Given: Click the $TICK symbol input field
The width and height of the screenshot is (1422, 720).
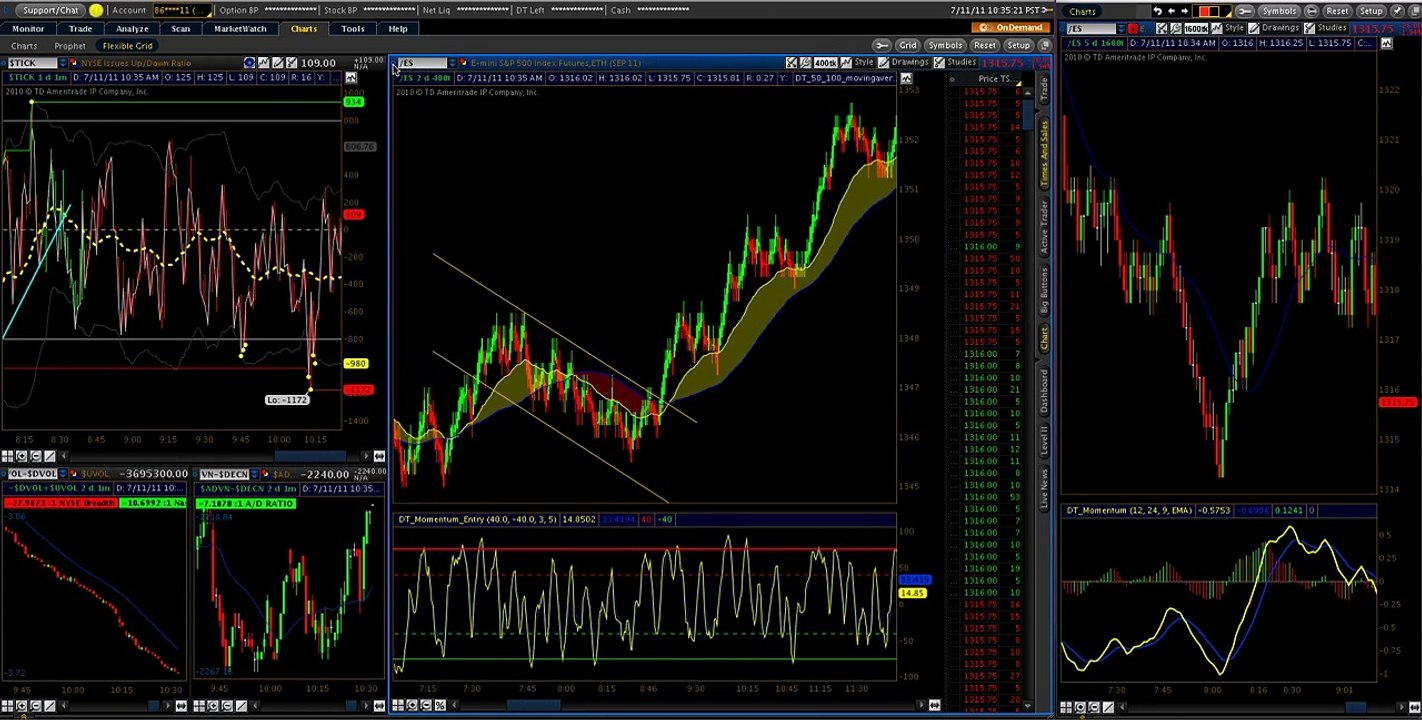Looking at the screenshot, I should tap(33, 63).
